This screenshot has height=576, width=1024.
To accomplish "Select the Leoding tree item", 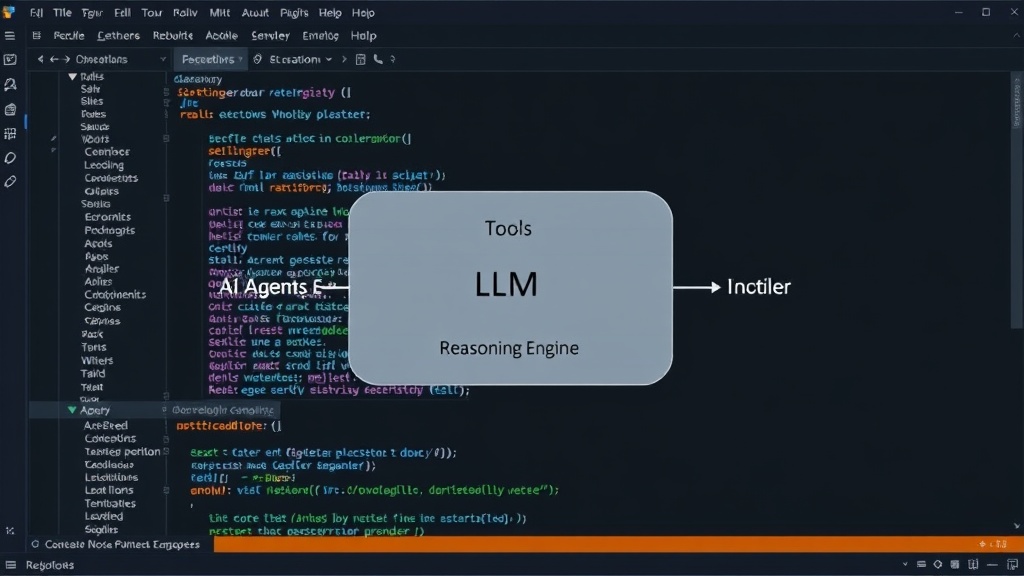I will (104, 165).
